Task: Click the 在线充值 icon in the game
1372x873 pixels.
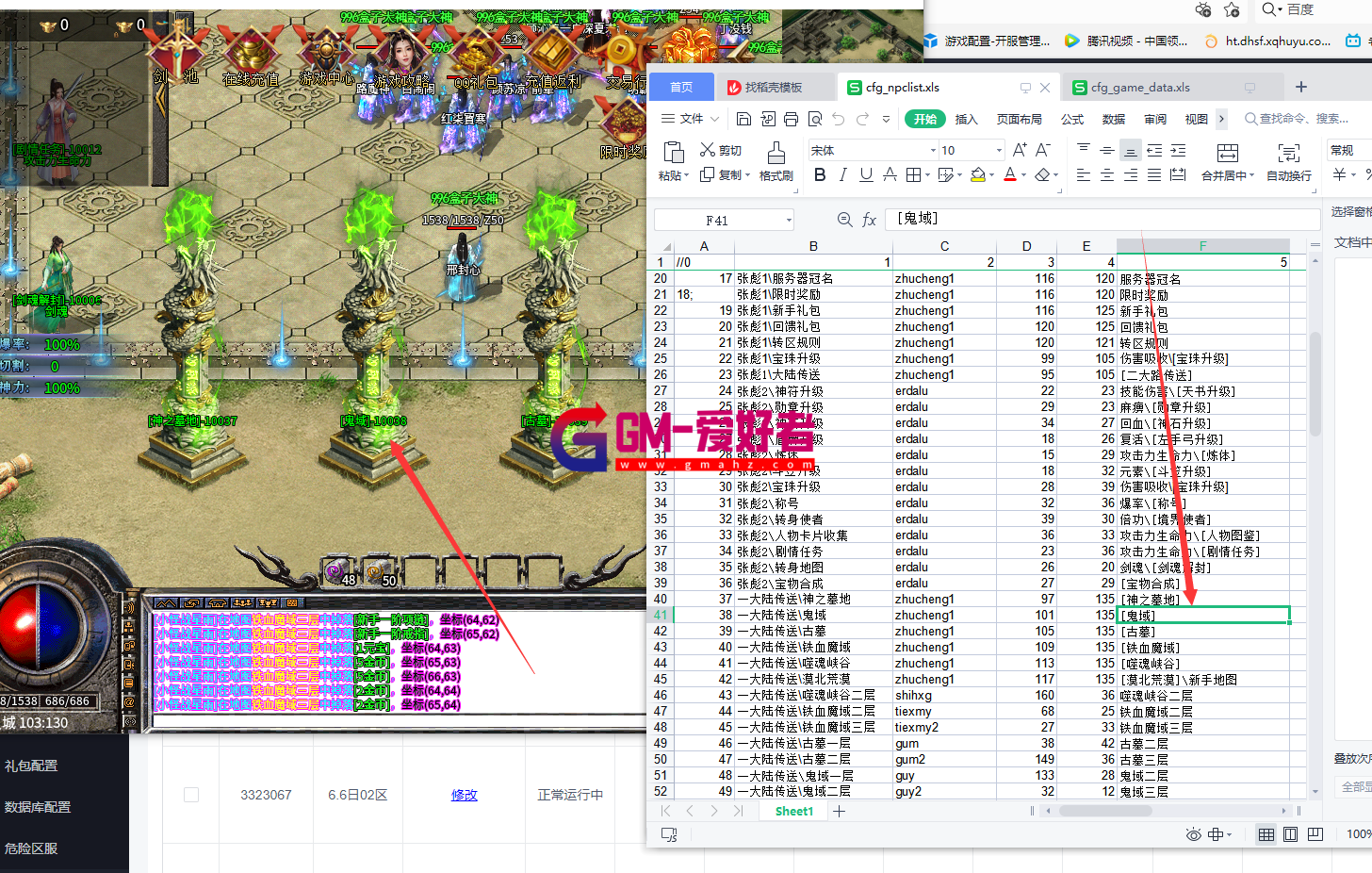Action: (251, 57)
